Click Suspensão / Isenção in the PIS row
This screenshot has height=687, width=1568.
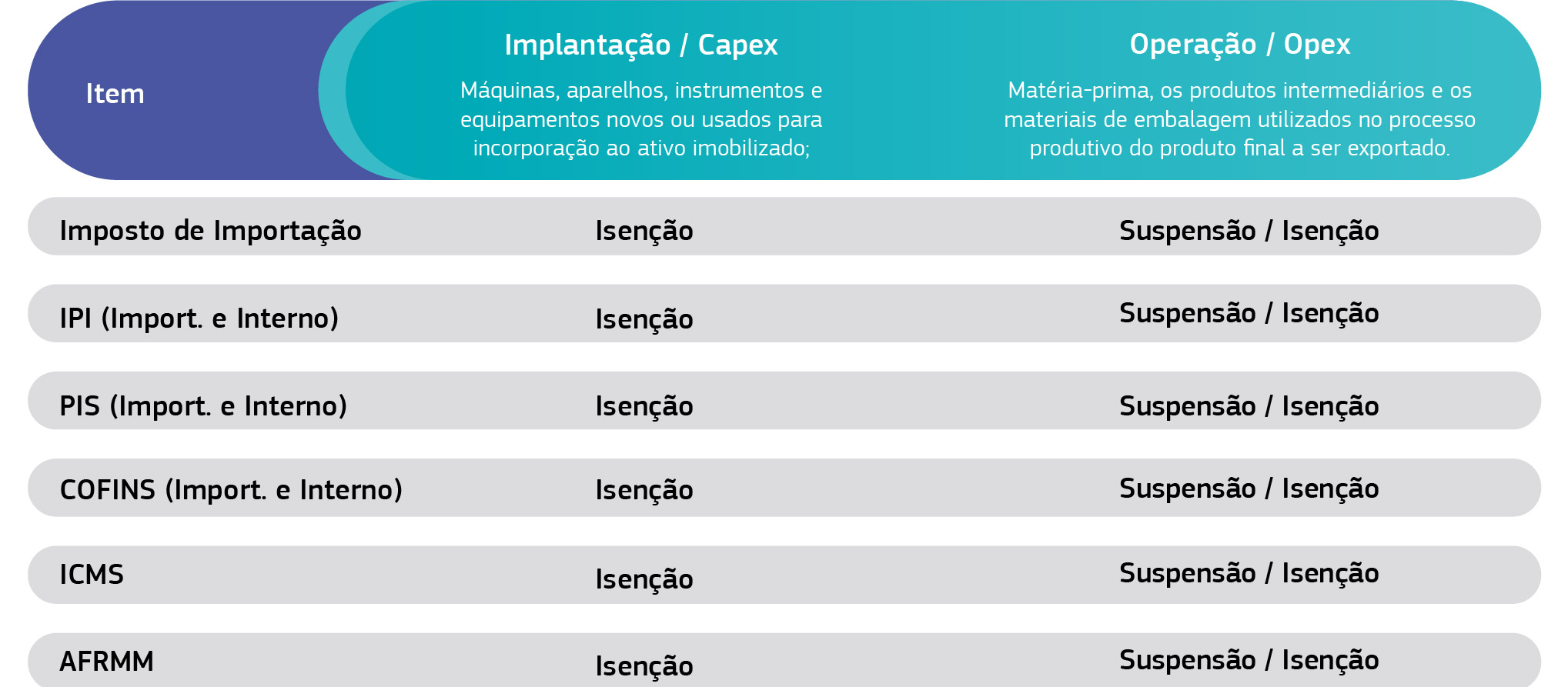[x=1249, y=406]
